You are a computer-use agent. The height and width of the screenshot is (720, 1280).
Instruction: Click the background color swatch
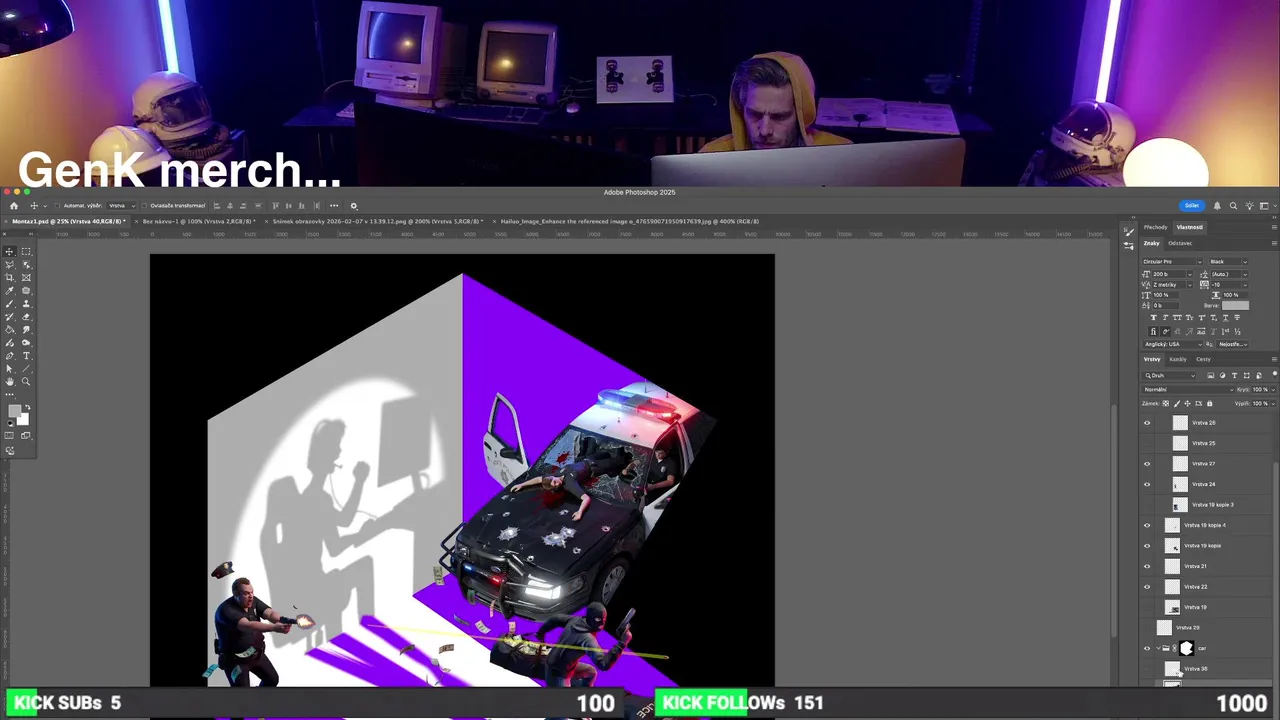pyautogui.click(x=23, y=419)
